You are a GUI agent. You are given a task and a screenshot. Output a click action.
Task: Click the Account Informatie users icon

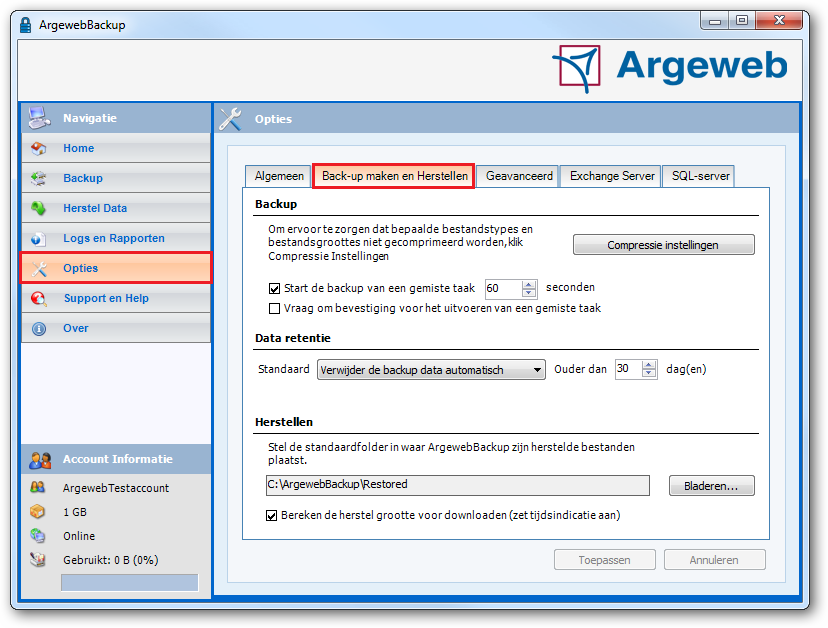[x=40, y=460]
